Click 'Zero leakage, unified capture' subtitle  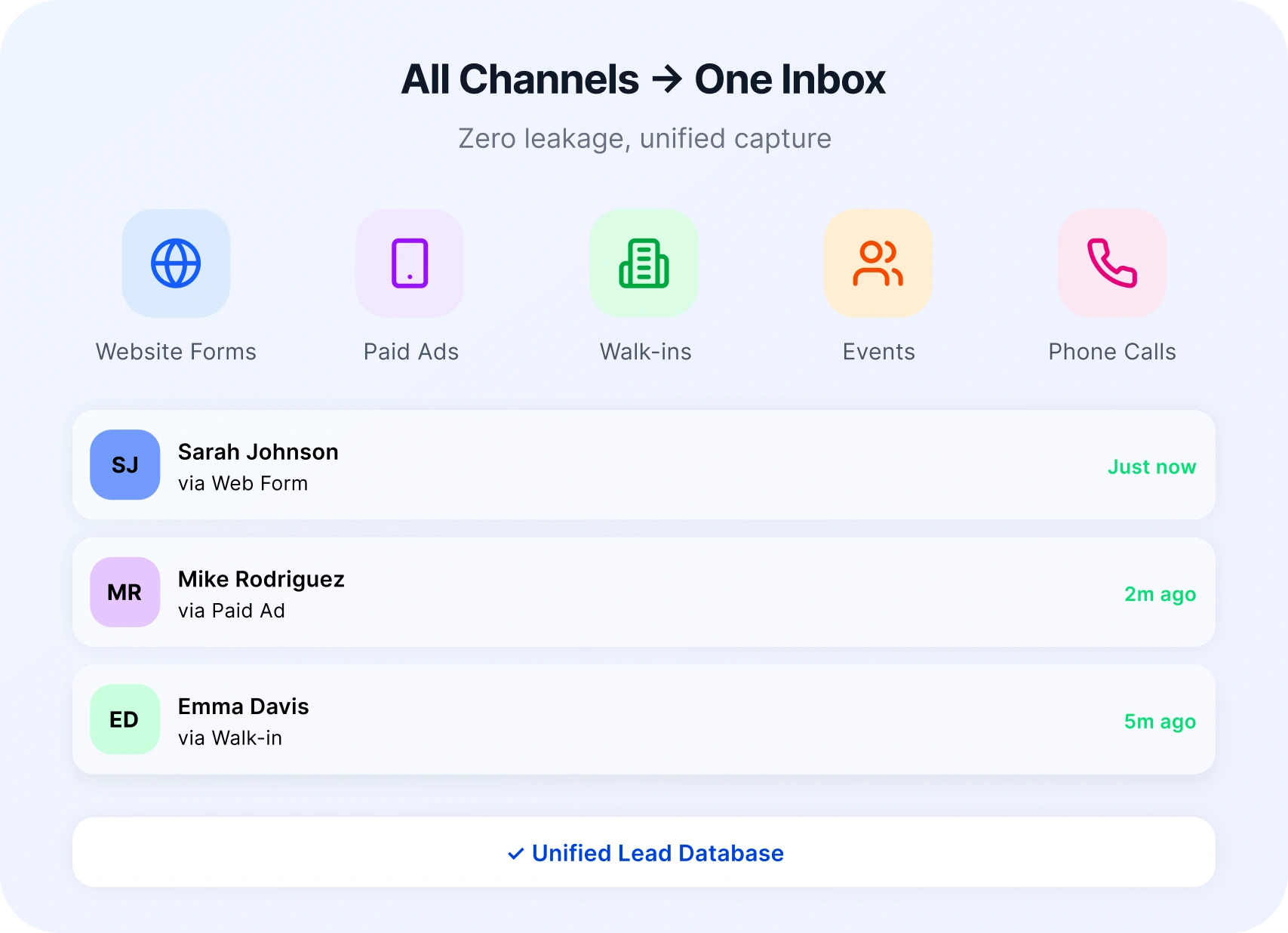coord(645,139)
